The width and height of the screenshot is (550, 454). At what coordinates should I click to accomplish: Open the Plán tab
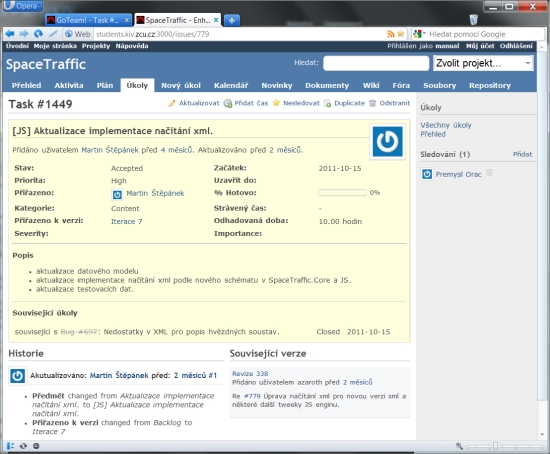pyautogui.click(x=105, y=85)
